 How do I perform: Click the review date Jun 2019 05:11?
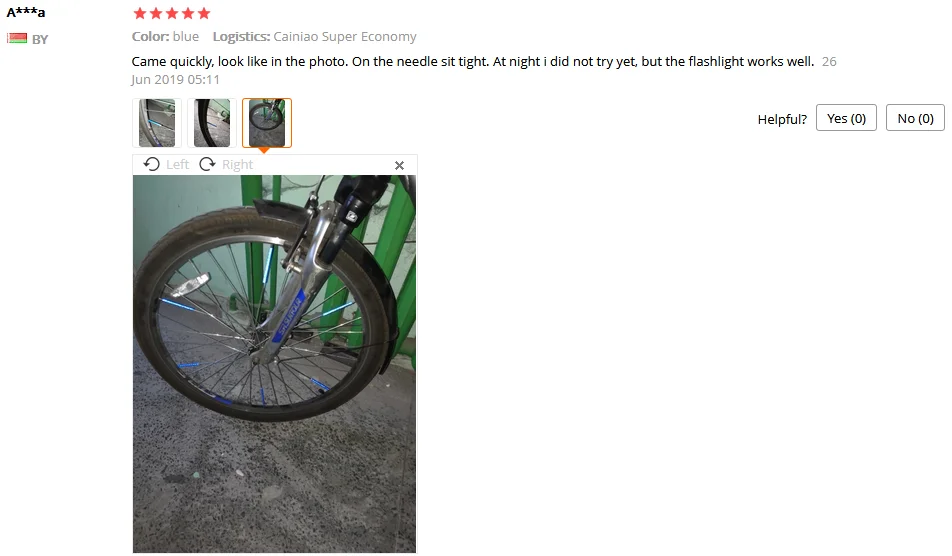(x=175, y=80)
